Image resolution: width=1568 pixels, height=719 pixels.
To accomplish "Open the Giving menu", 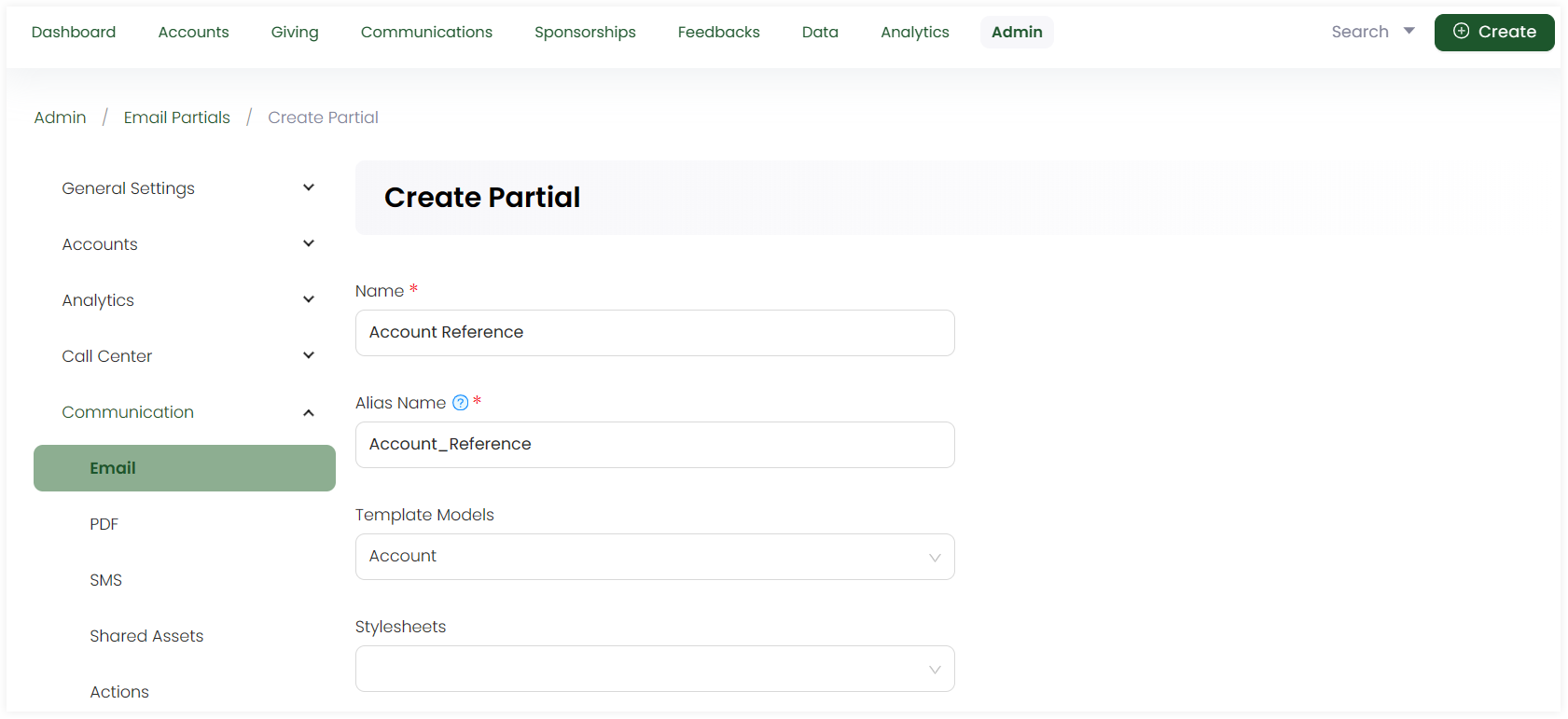I will click(295, 32).
